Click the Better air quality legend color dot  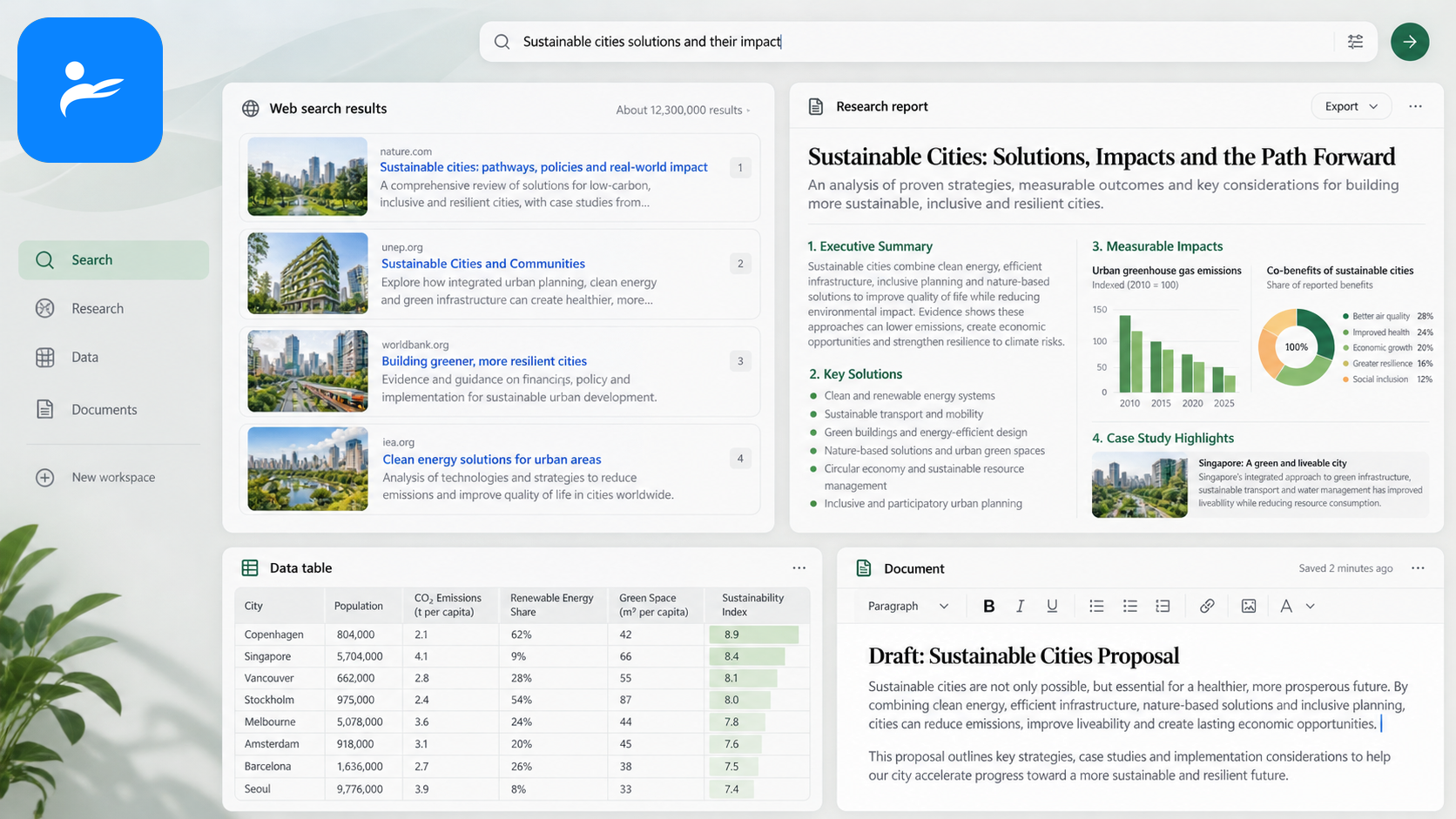pyautogui.click(x=1345, y=317)
